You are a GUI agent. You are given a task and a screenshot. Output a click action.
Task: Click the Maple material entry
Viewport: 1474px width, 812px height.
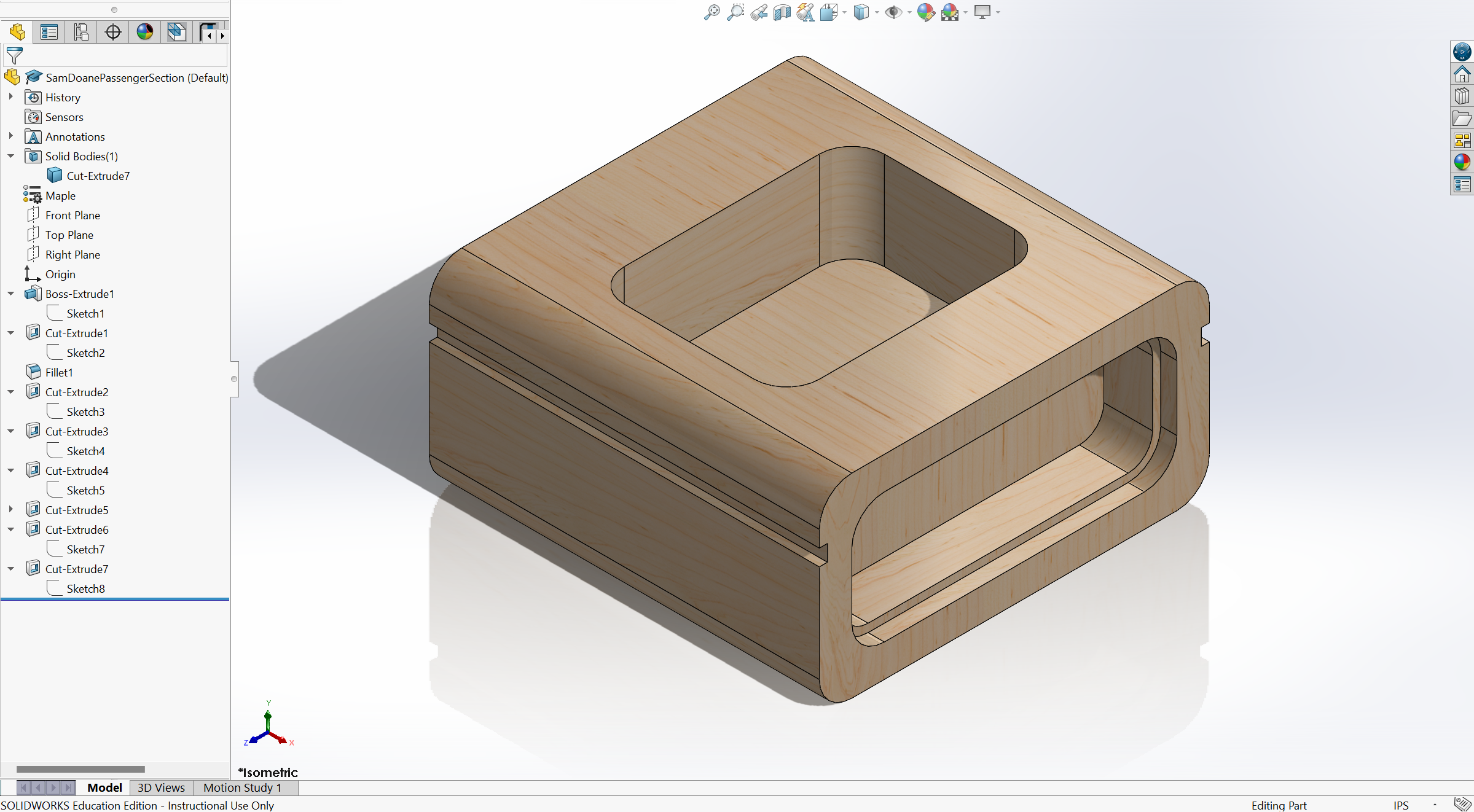[x=60, y=195]
